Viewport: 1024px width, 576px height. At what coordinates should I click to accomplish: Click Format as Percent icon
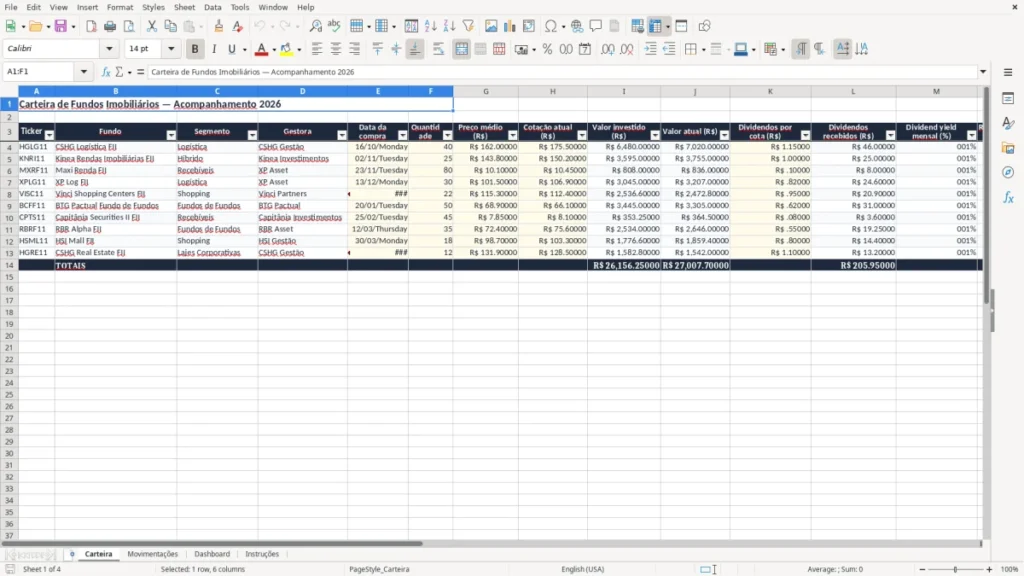pos(547,49)
